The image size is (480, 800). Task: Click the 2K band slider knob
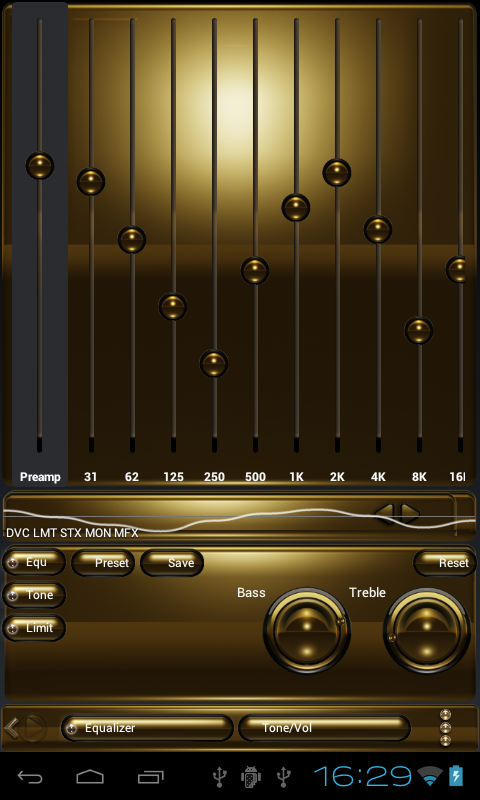(x=337, y=172)
